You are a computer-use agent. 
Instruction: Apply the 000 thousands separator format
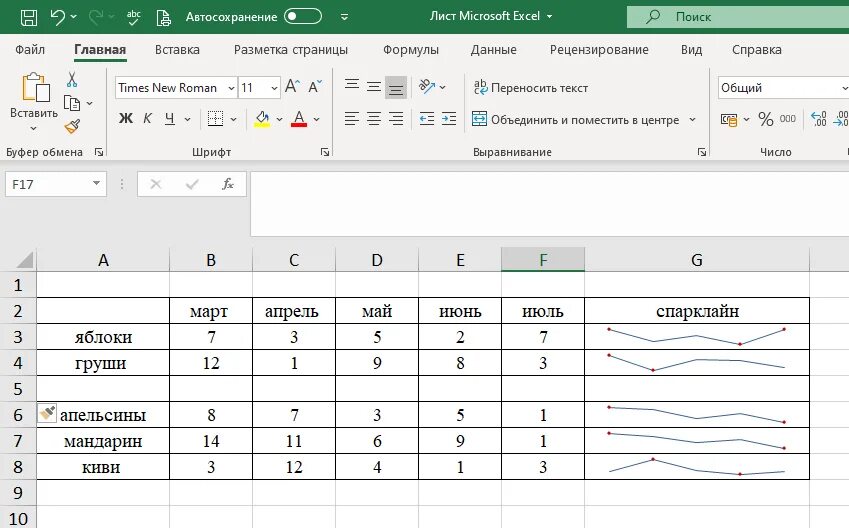click(x=787, y=119)
